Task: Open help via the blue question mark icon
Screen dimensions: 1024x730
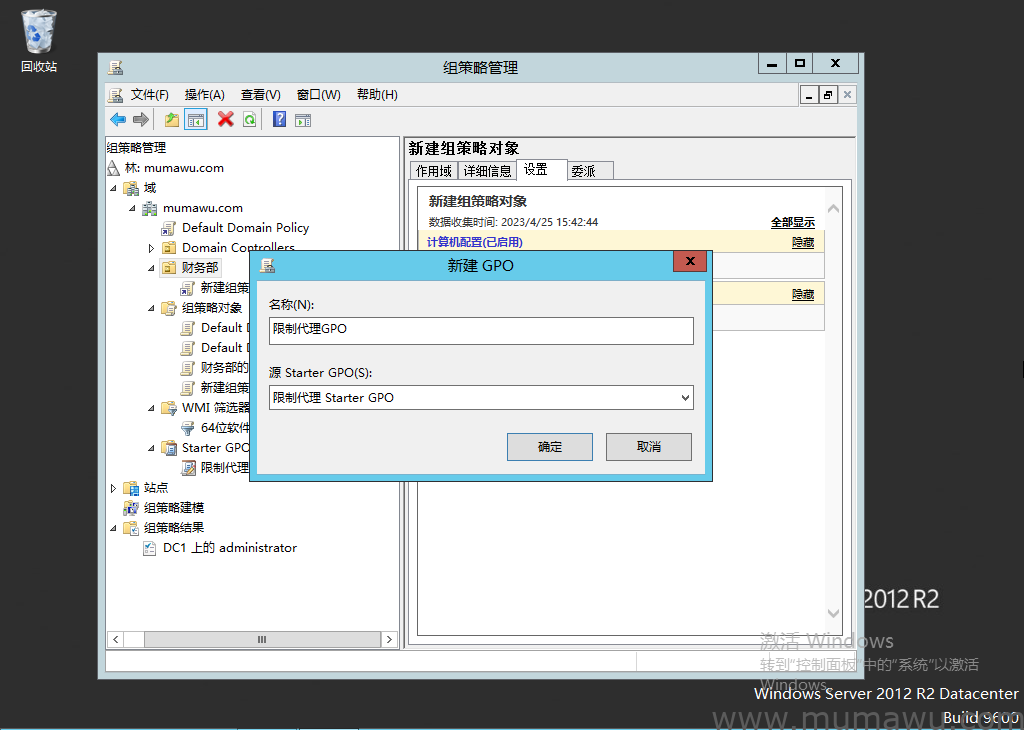Action: pyautogui.click(x=279, y=120)
